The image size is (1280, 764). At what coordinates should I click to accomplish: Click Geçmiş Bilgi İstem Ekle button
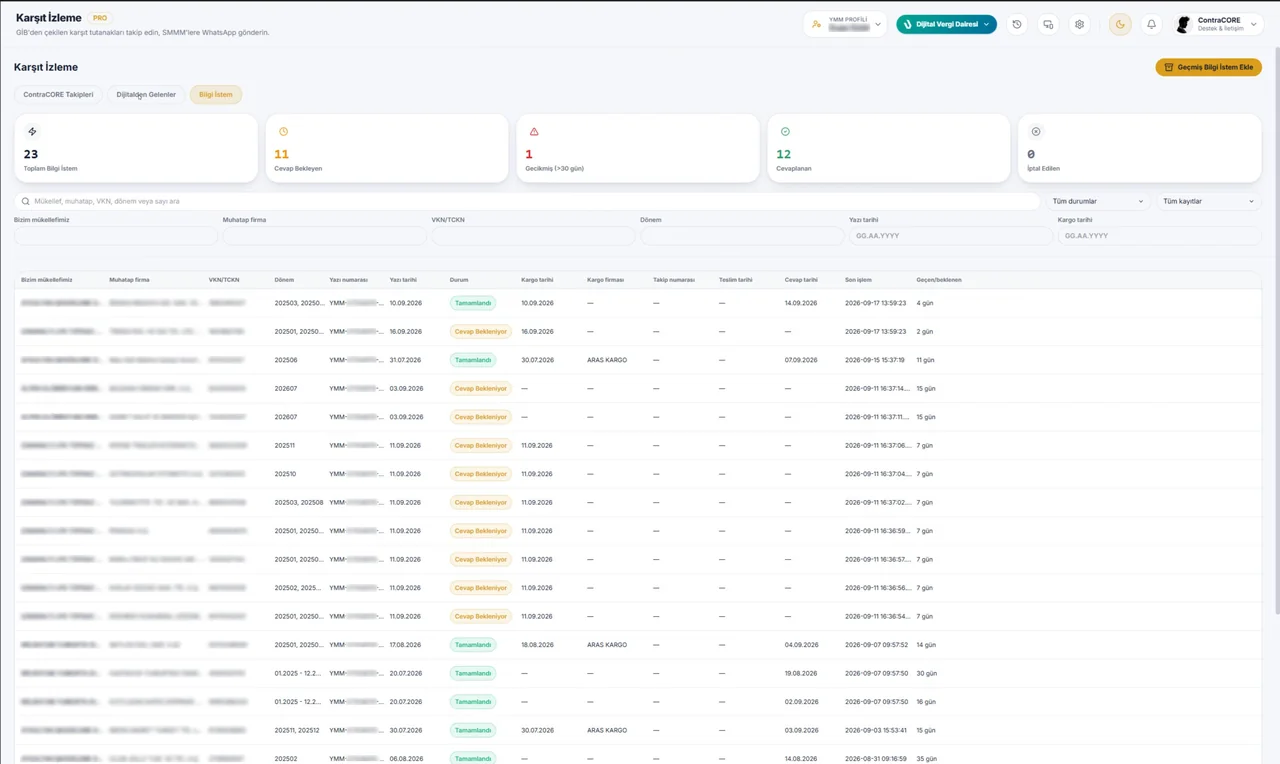click(1208, 67)
